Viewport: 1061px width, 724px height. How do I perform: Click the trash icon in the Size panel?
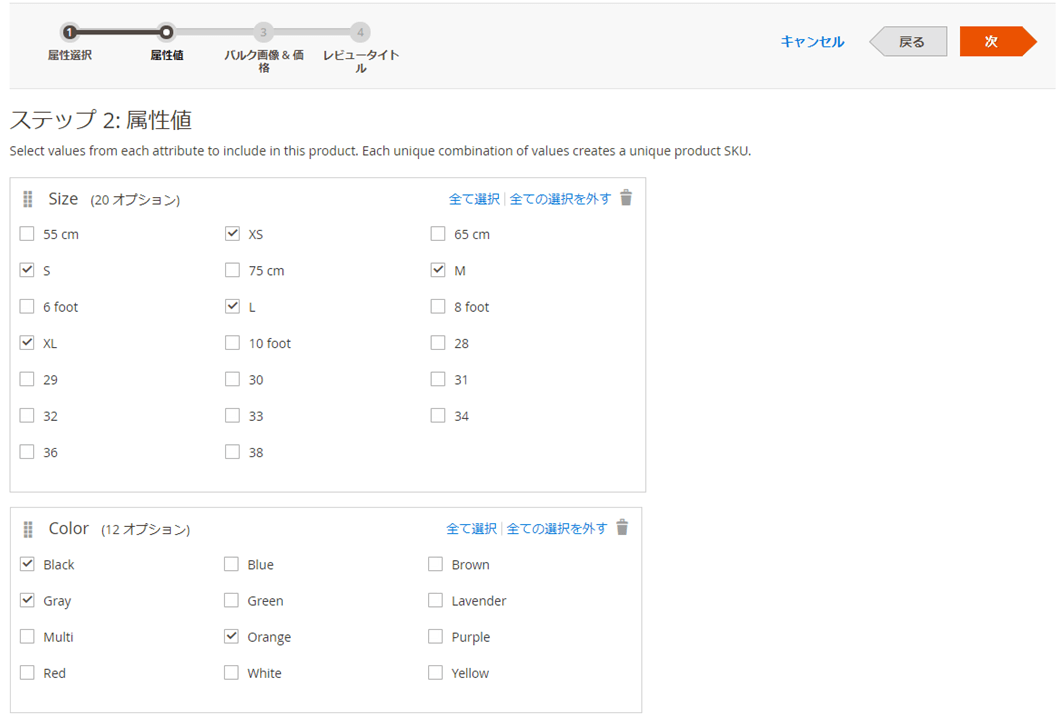[x=625, y=198]
